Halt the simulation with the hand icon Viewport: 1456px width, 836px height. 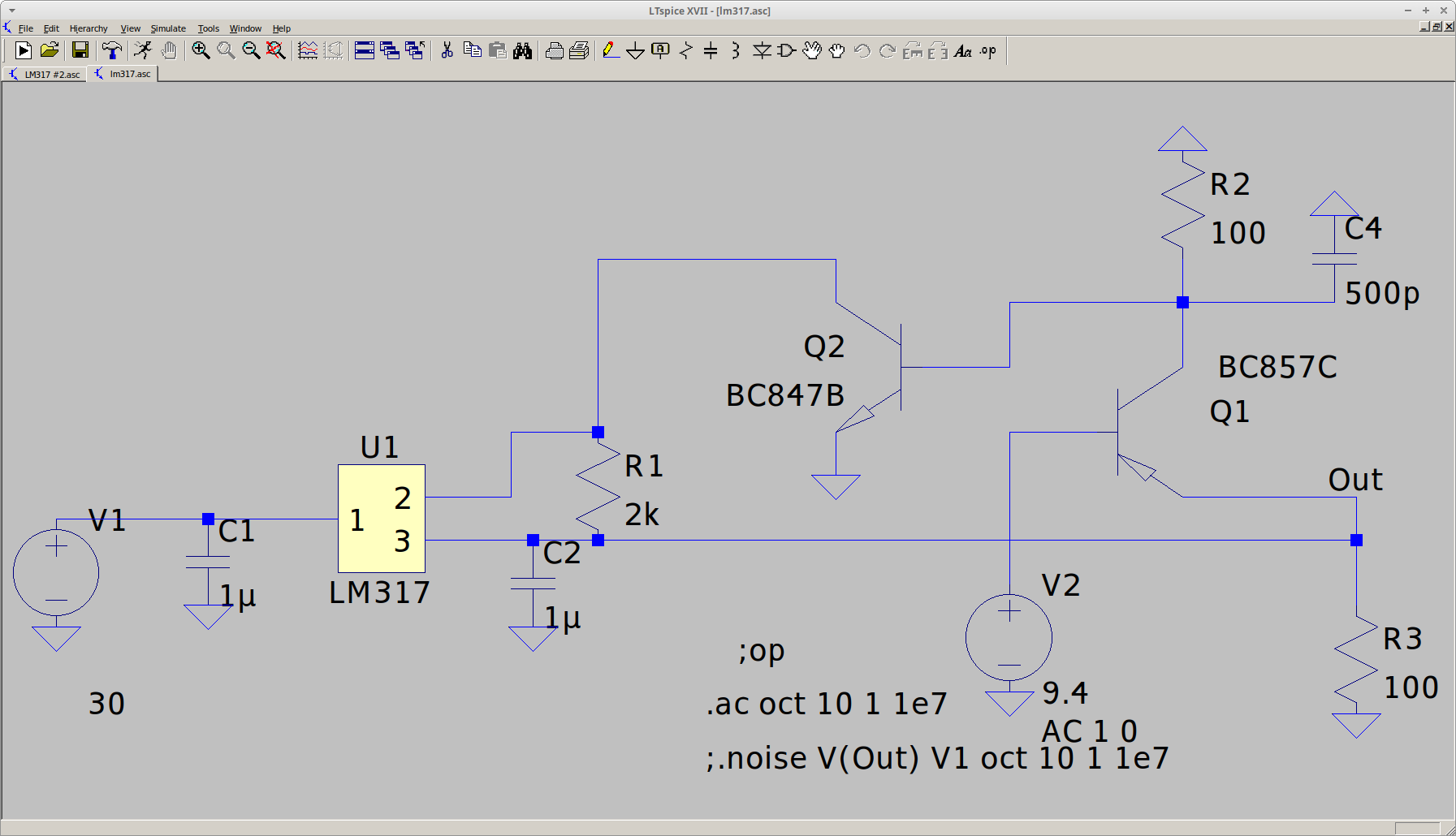169,50
